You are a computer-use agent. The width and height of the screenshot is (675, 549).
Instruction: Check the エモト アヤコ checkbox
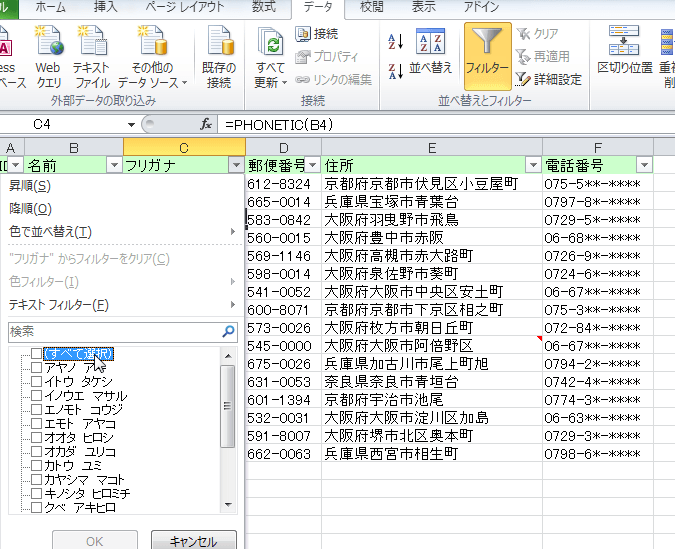click(x=36, y=423)
